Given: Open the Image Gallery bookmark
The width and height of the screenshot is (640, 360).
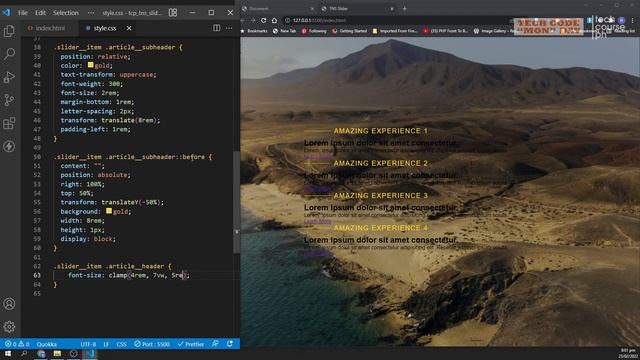Looking at the screenshot, I should 493,31.
